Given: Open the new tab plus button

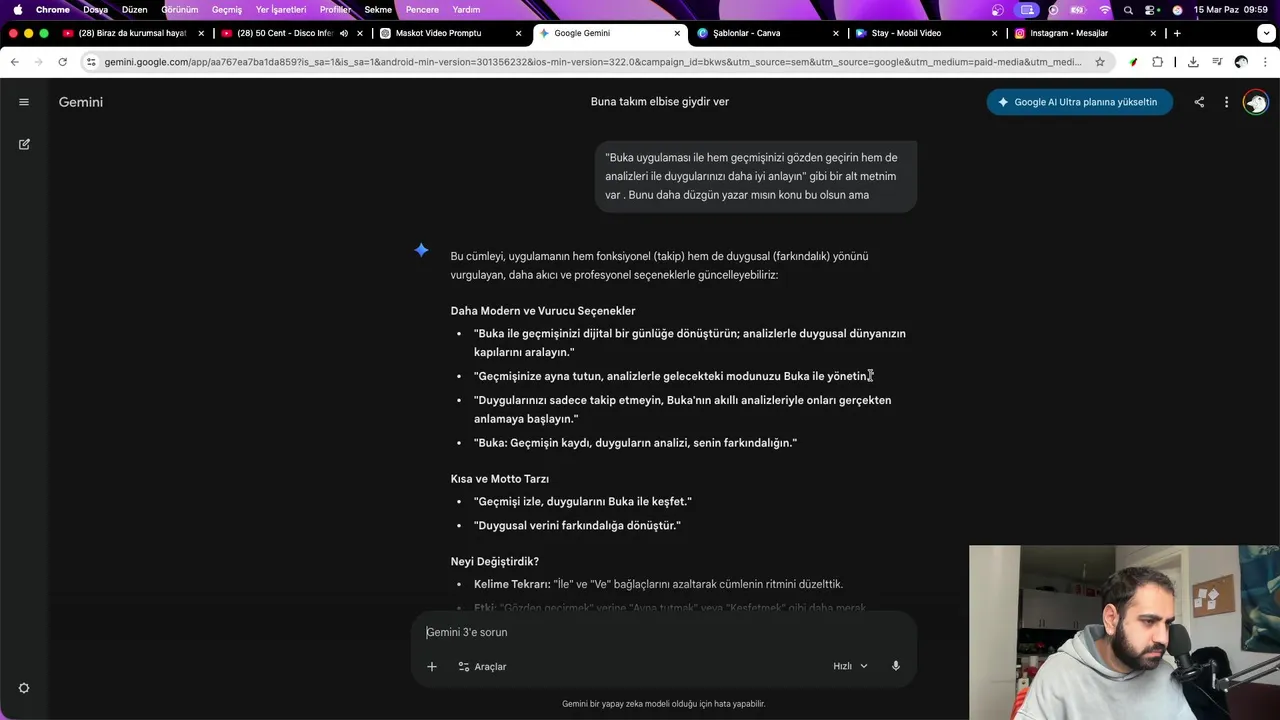Looking at the screenshot, I should [1177, 33].
